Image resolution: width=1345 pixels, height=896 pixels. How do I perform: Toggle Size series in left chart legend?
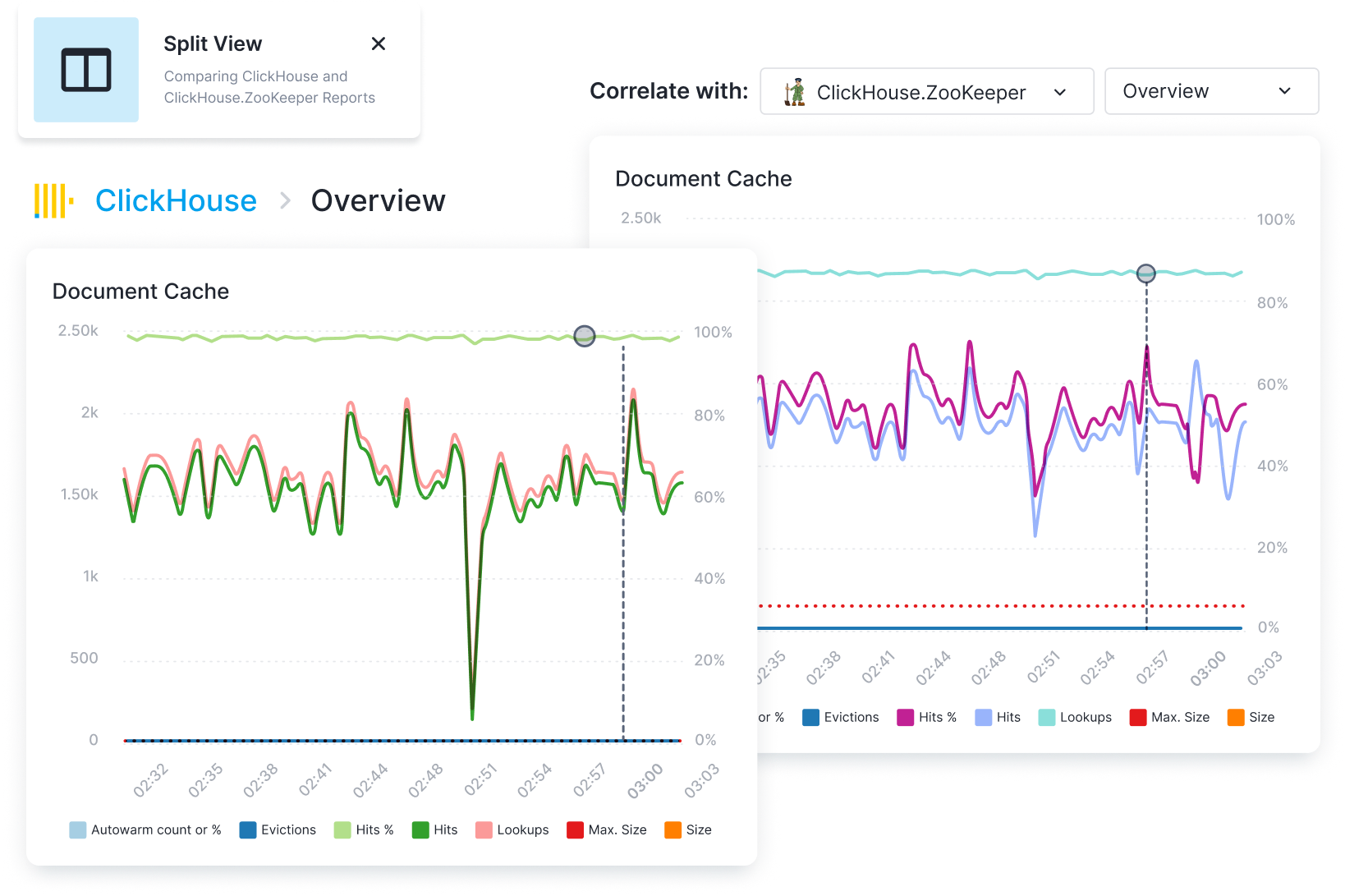[688, 829]
